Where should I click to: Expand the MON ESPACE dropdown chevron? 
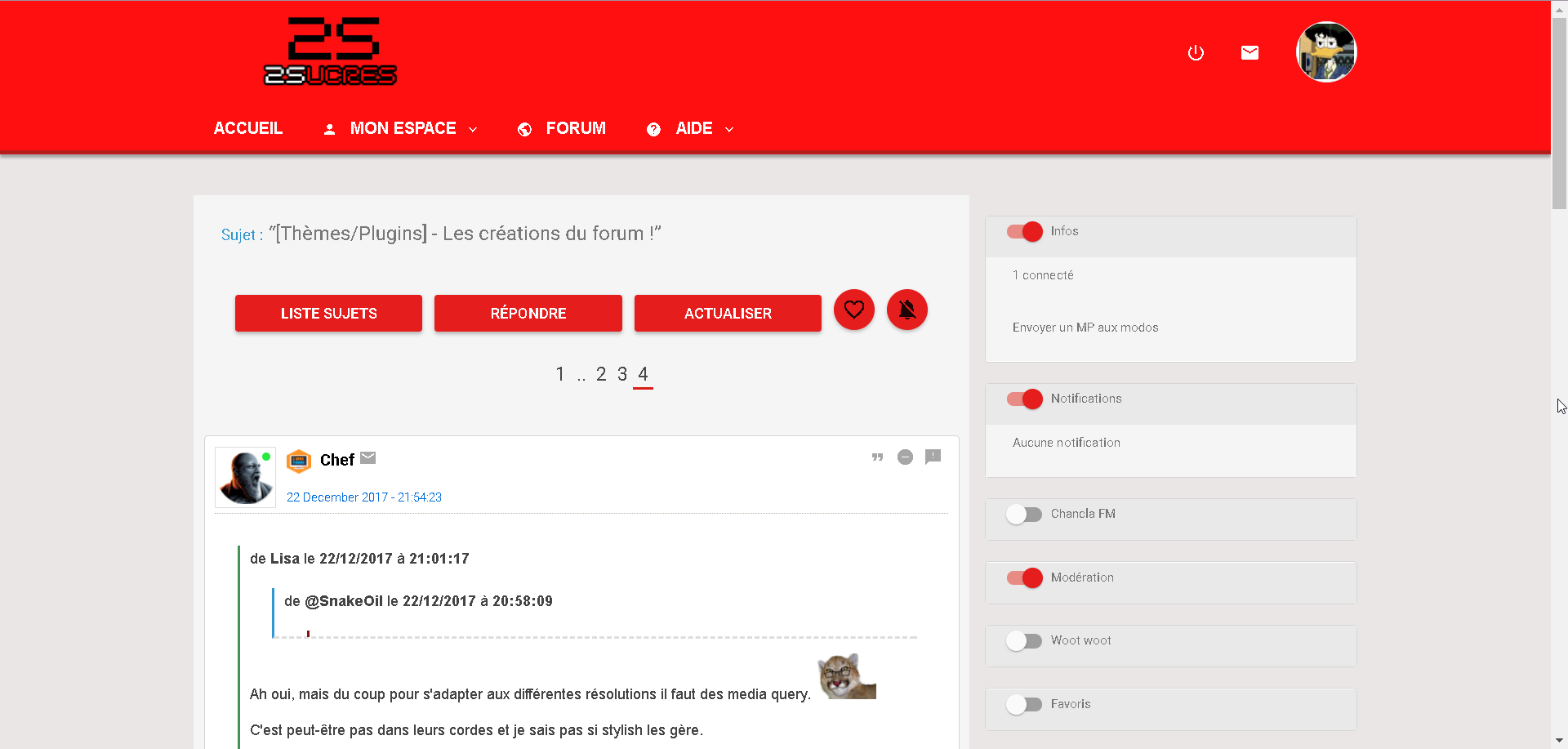point(473,130)
